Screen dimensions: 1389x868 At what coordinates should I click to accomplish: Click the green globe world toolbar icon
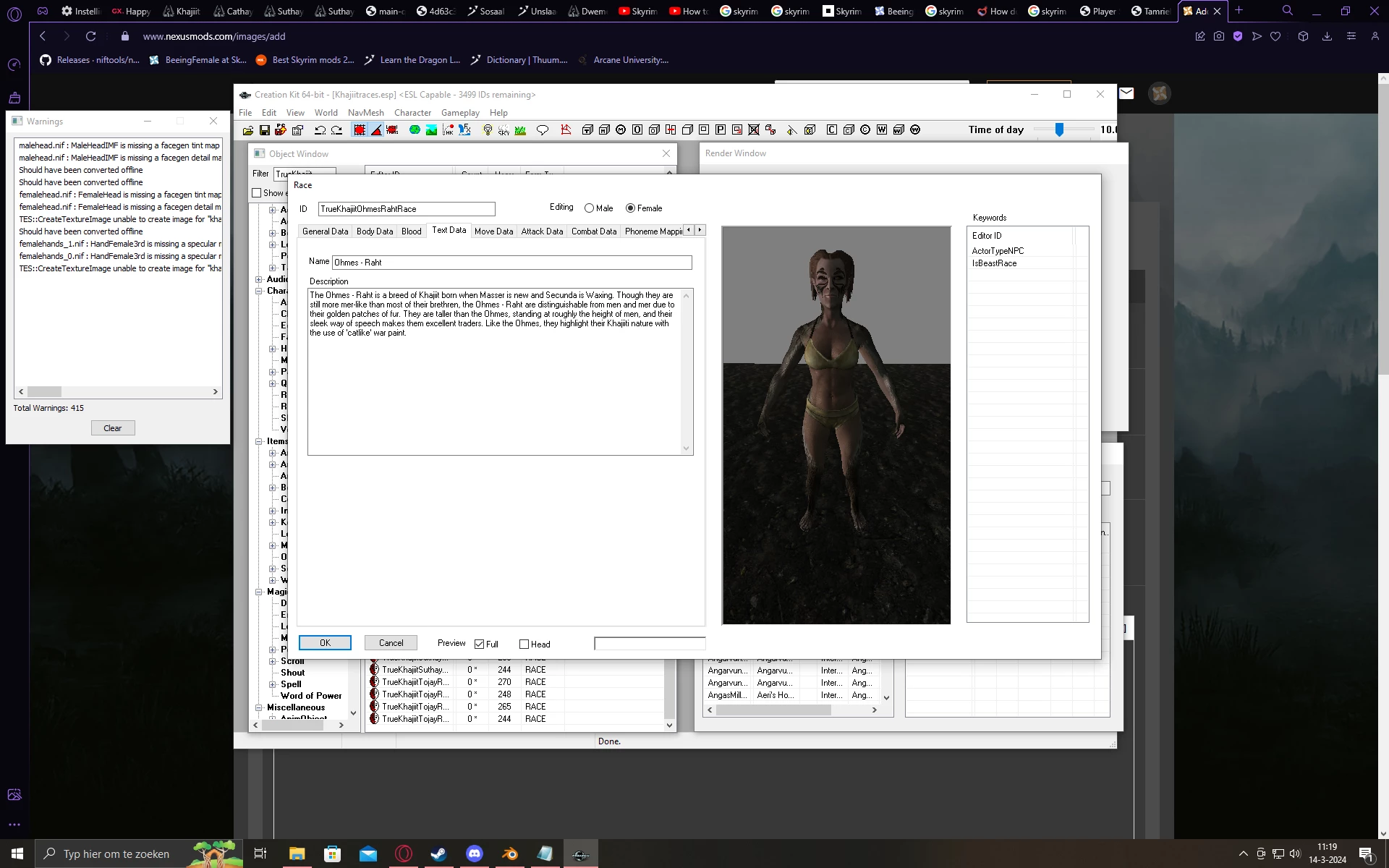coord(415,130)
